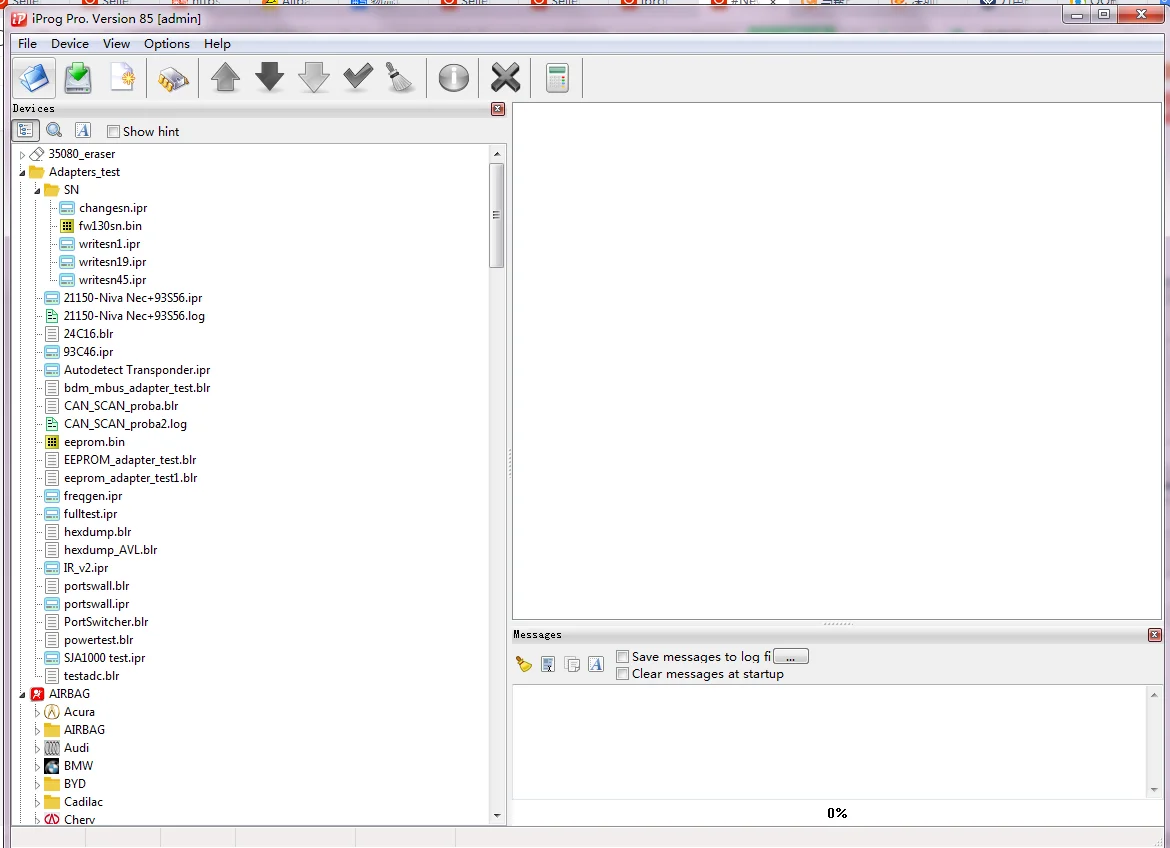Click the copy messages icon in Messages panel
The image size is (1170, 848).
pyautogui.click(x=572, y=664)
